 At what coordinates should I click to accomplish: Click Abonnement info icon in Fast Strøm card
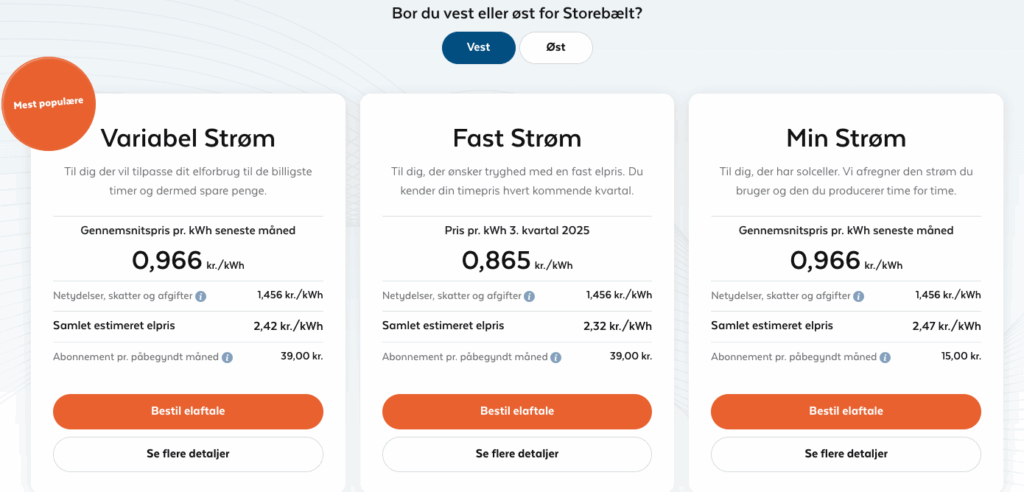556,357
